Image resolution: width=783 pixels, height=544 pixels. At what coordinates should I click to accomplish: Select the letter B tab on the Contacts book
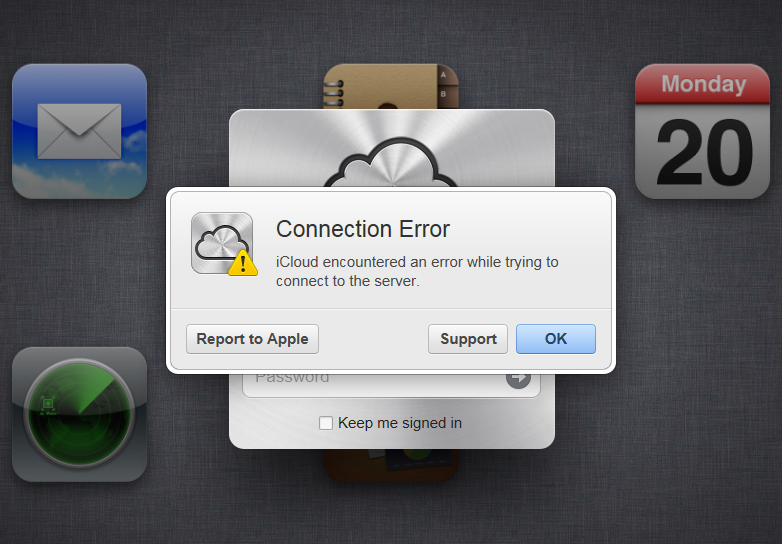pyautogui.click(x=443, y=94)
